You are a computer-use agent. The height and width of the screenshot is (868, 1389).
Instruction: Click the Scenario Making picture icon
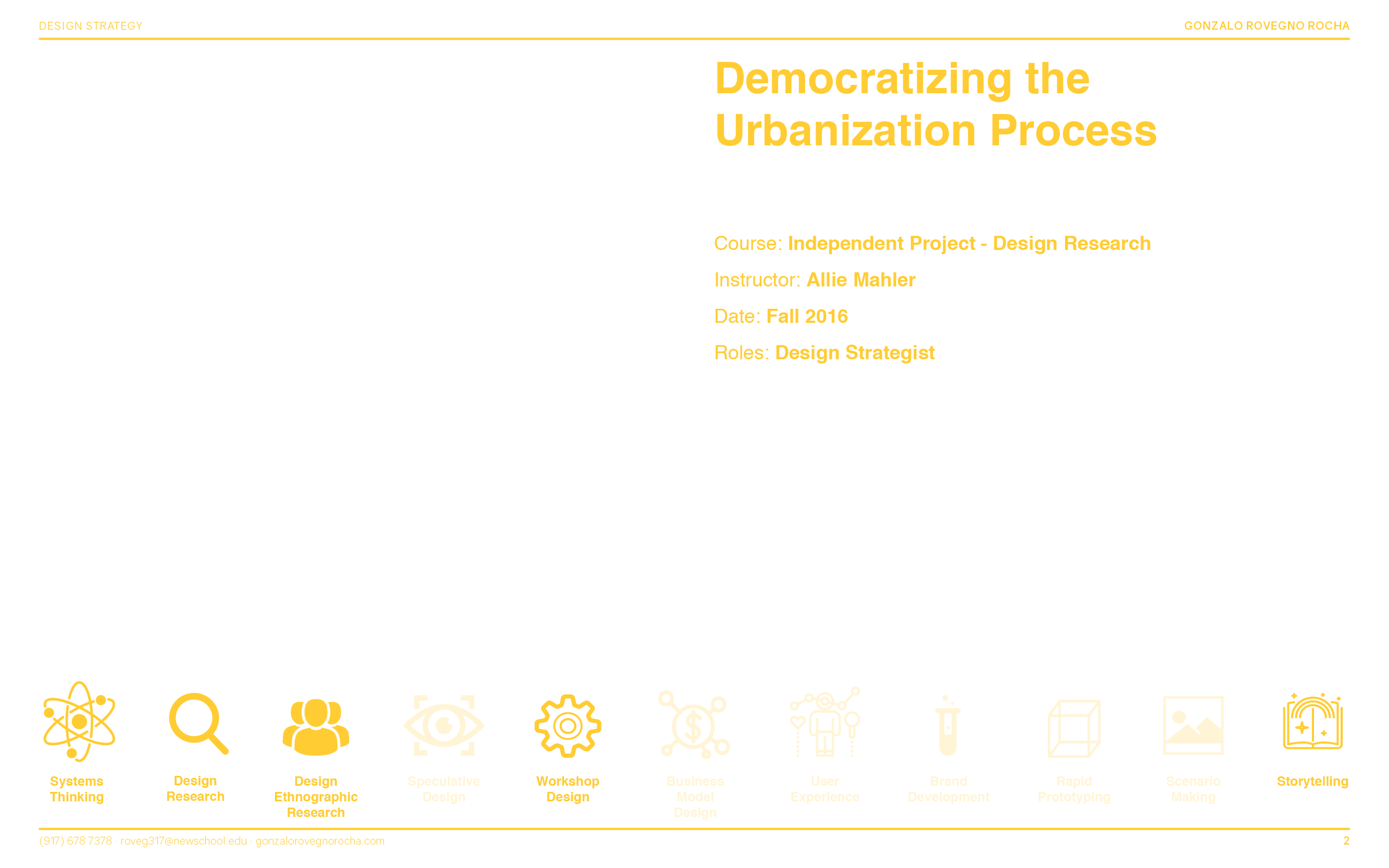coord(1193,726)
